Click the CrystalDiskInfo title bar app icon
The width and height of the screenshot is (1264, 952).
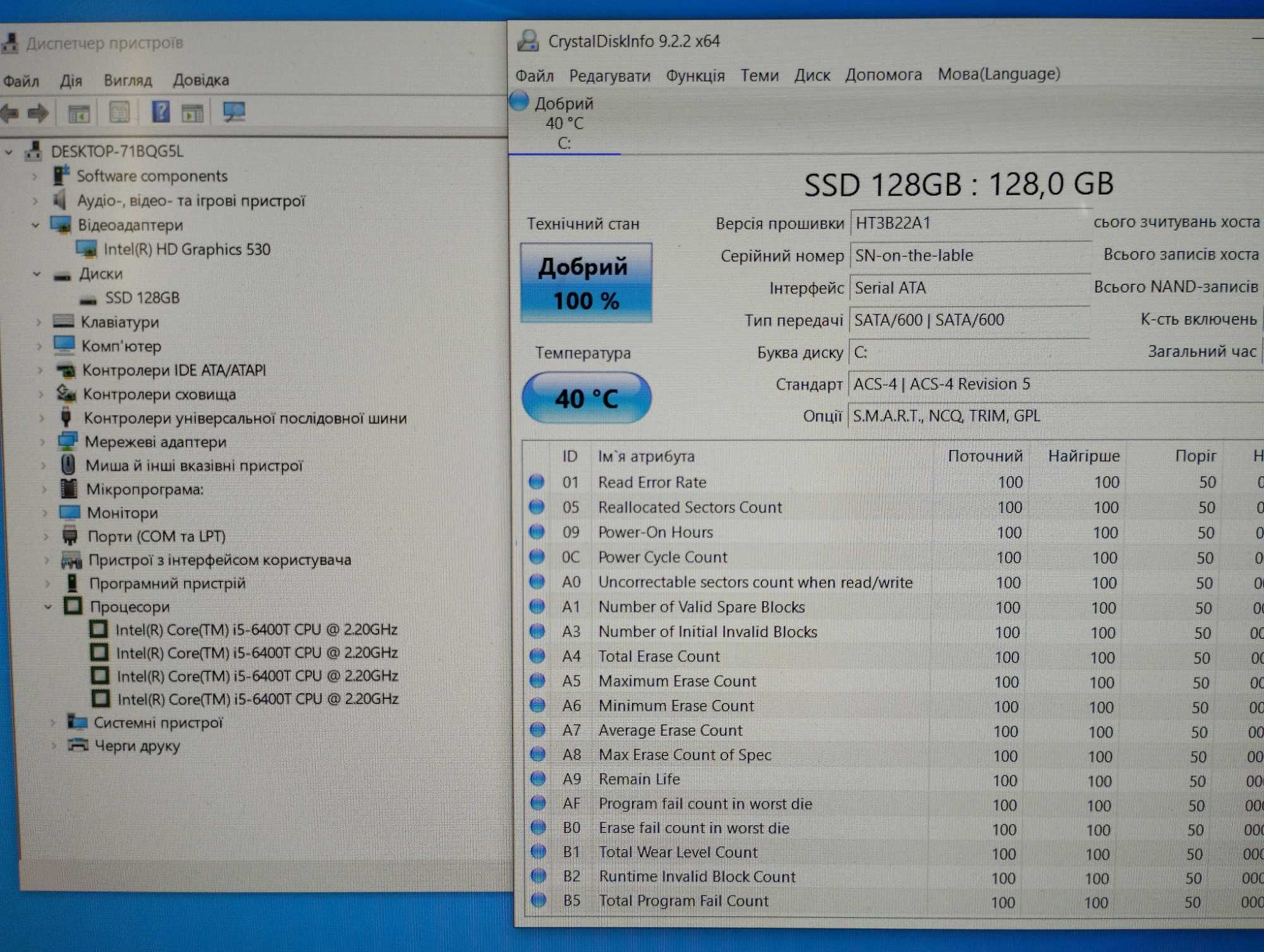point(528,40)
